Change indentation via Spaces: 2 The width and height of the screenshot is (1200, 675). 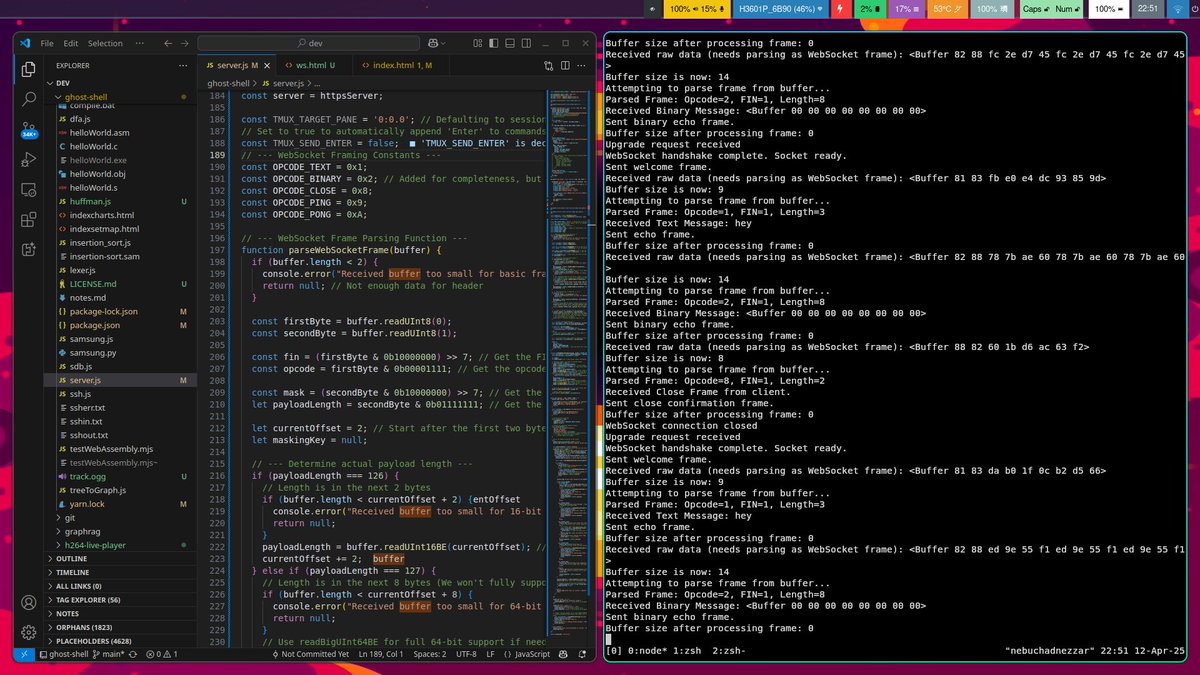[x=430, y=654]
